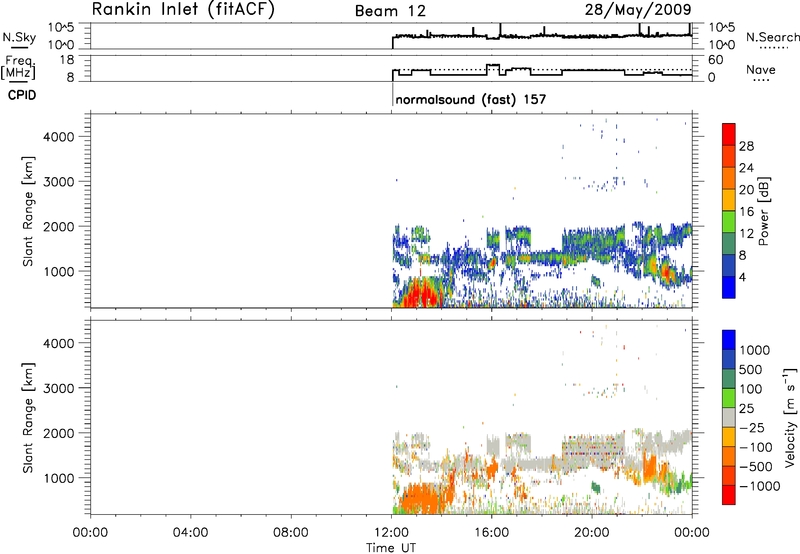Click the 'Freq. [MHz]' label
The image size is (800, 554).
click(x=18, y=67)
